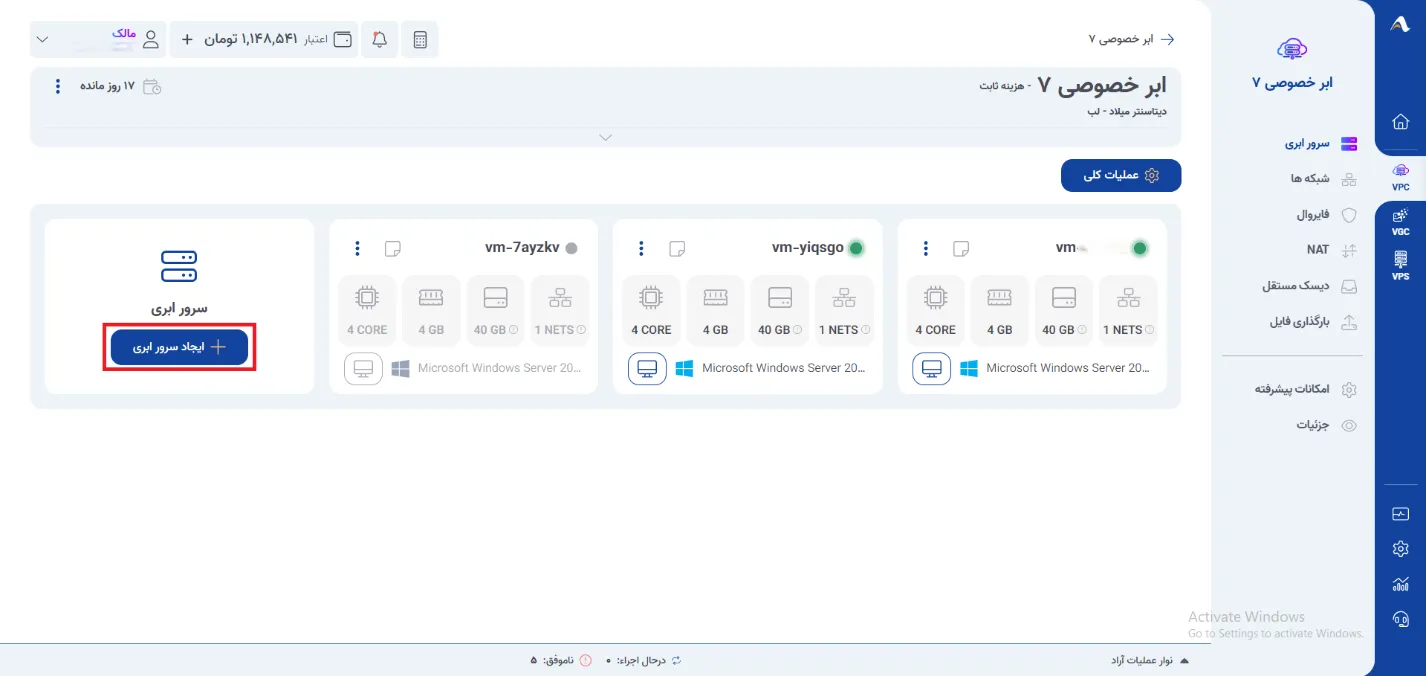
Task: Click the ناموفق: ۵ failed operations status
Action: (561, 661)
